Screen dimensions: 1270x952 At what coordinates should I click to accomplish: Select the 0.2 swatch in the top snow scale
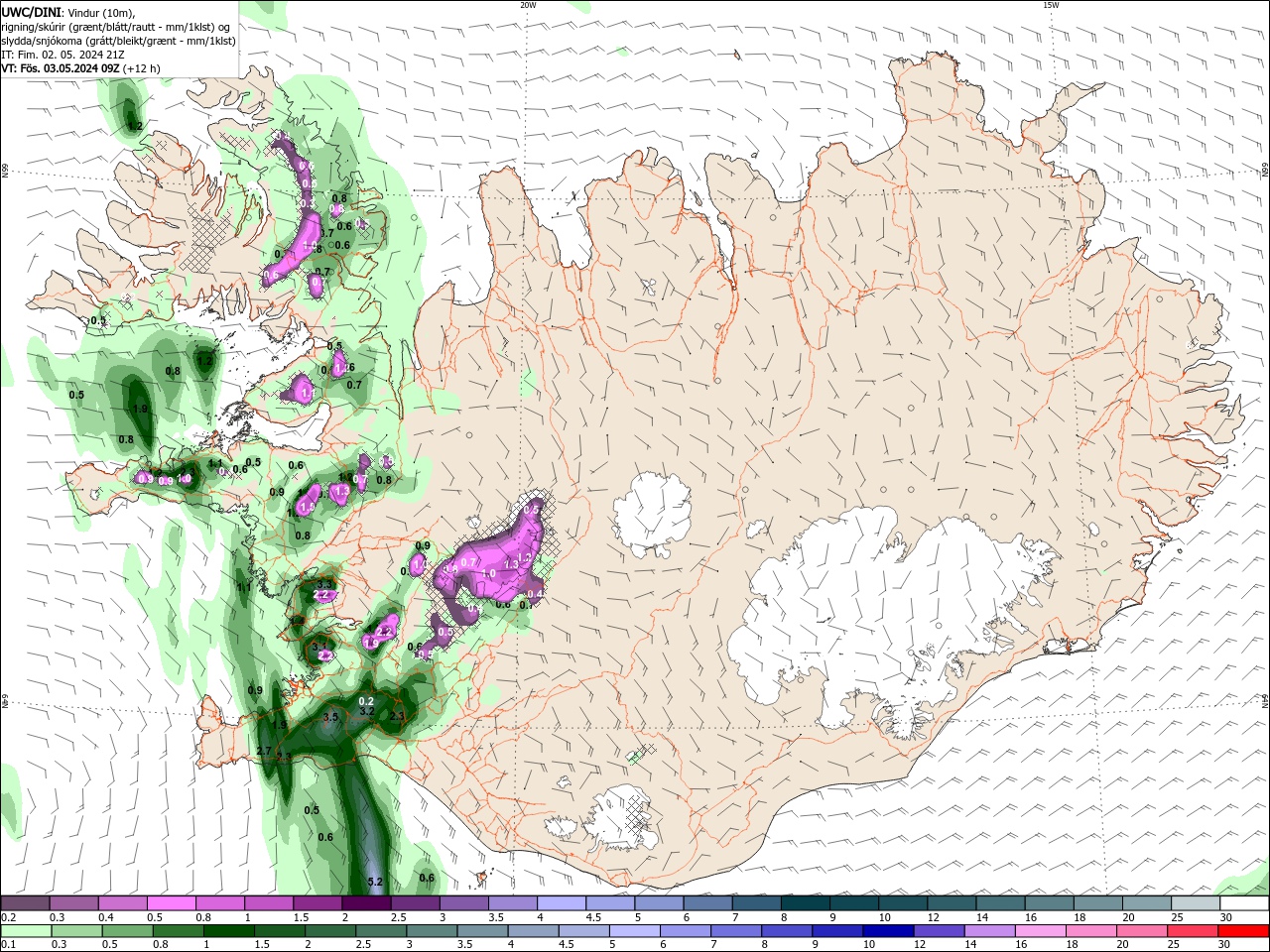tap(25, 903)
